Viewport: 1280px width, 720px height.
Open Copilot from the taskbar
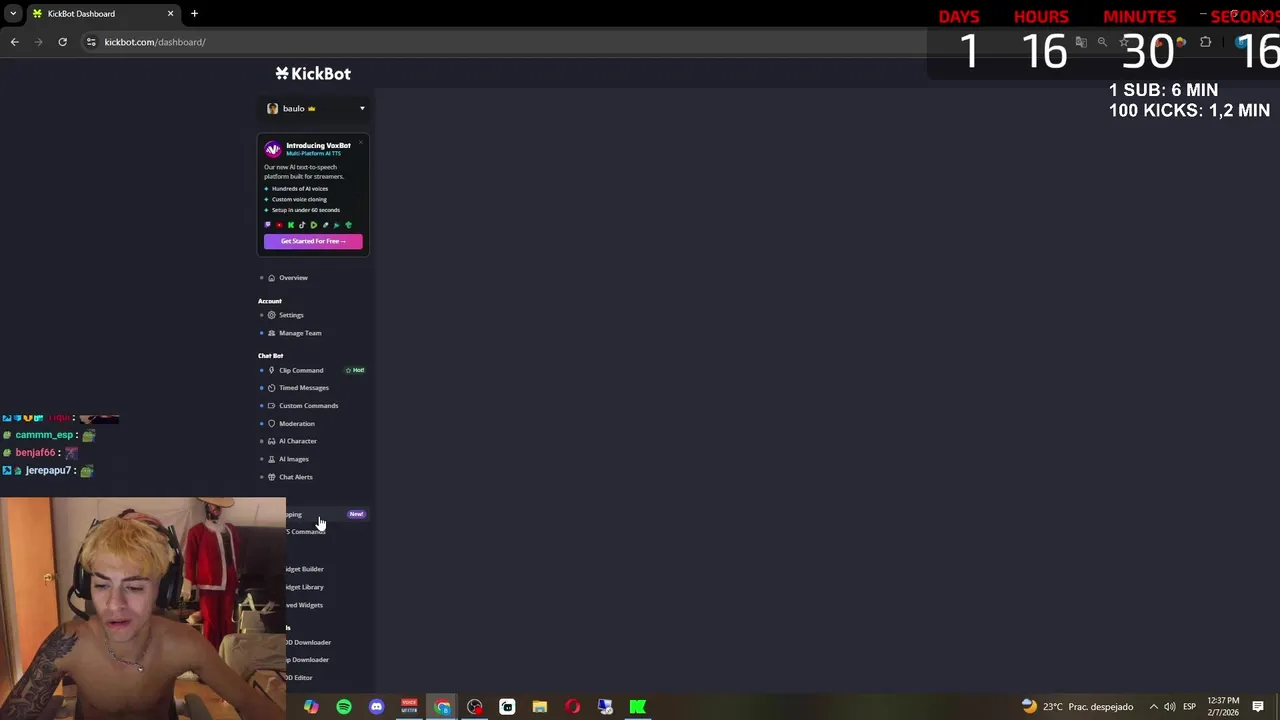(x=311, y=707)
